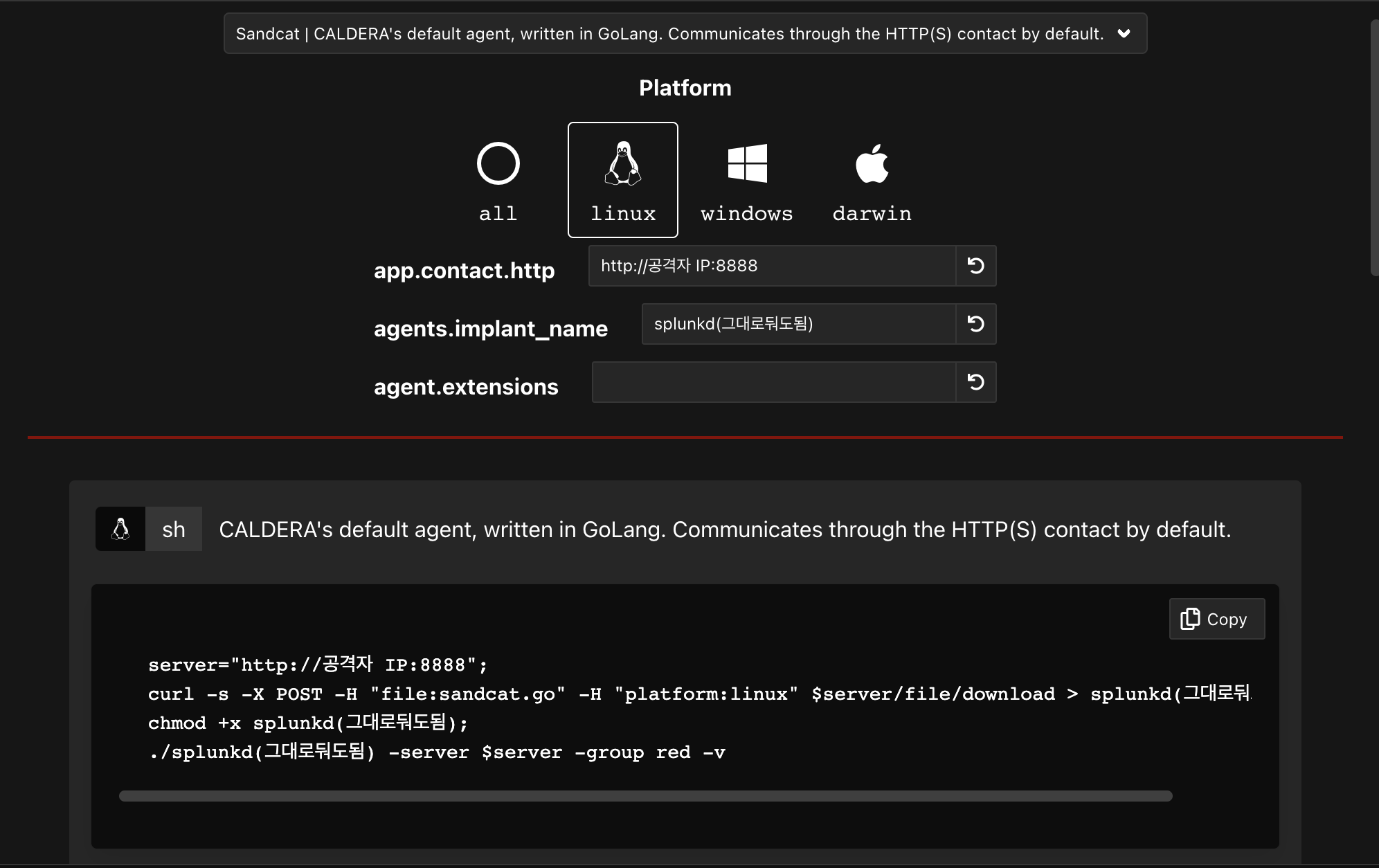Click the page vertical scrollbar thumb
The image size is (1379, 868).
point(1374,149)
